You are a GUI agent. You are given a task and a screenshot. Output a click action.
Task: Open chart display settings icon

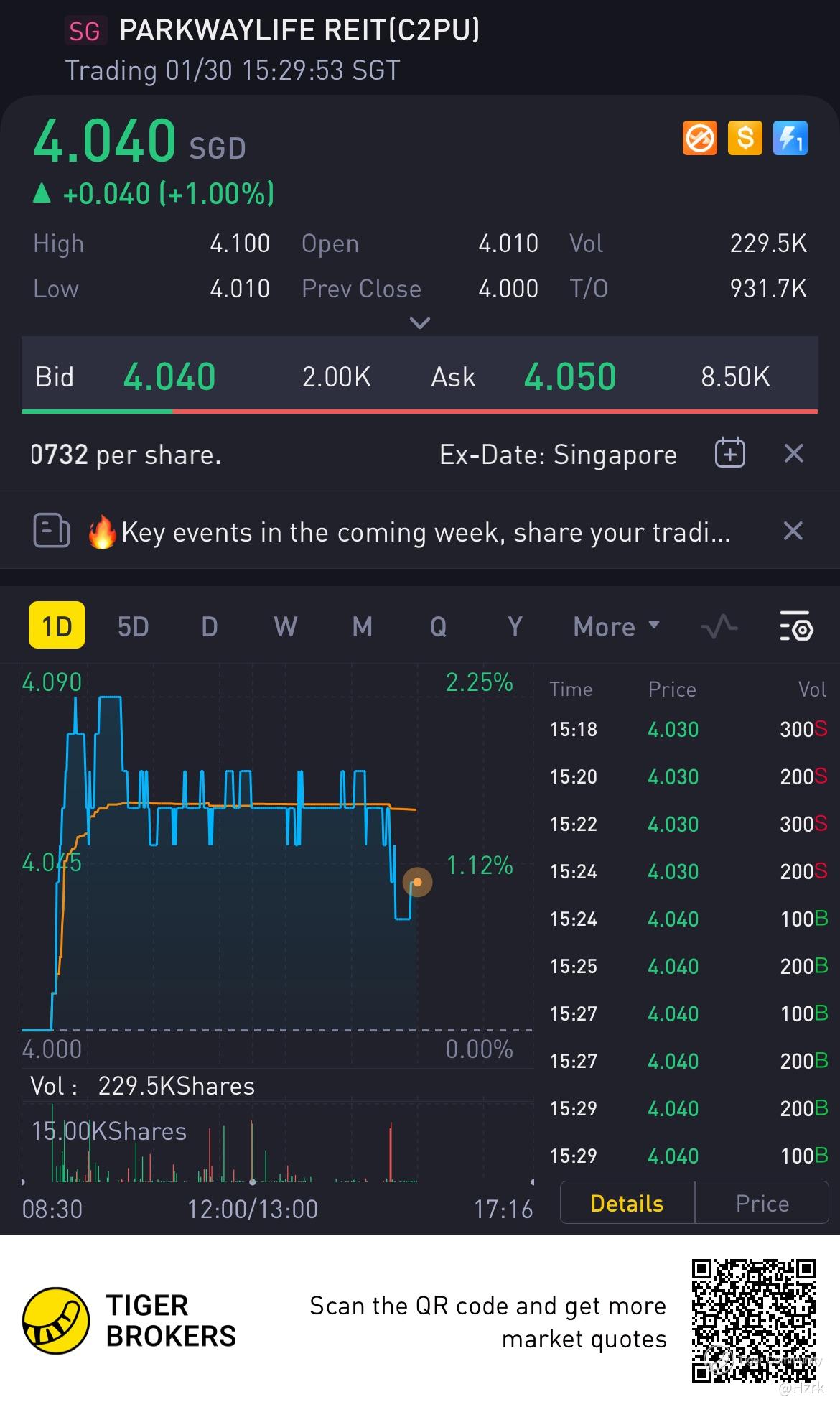[x=795, y=626]
